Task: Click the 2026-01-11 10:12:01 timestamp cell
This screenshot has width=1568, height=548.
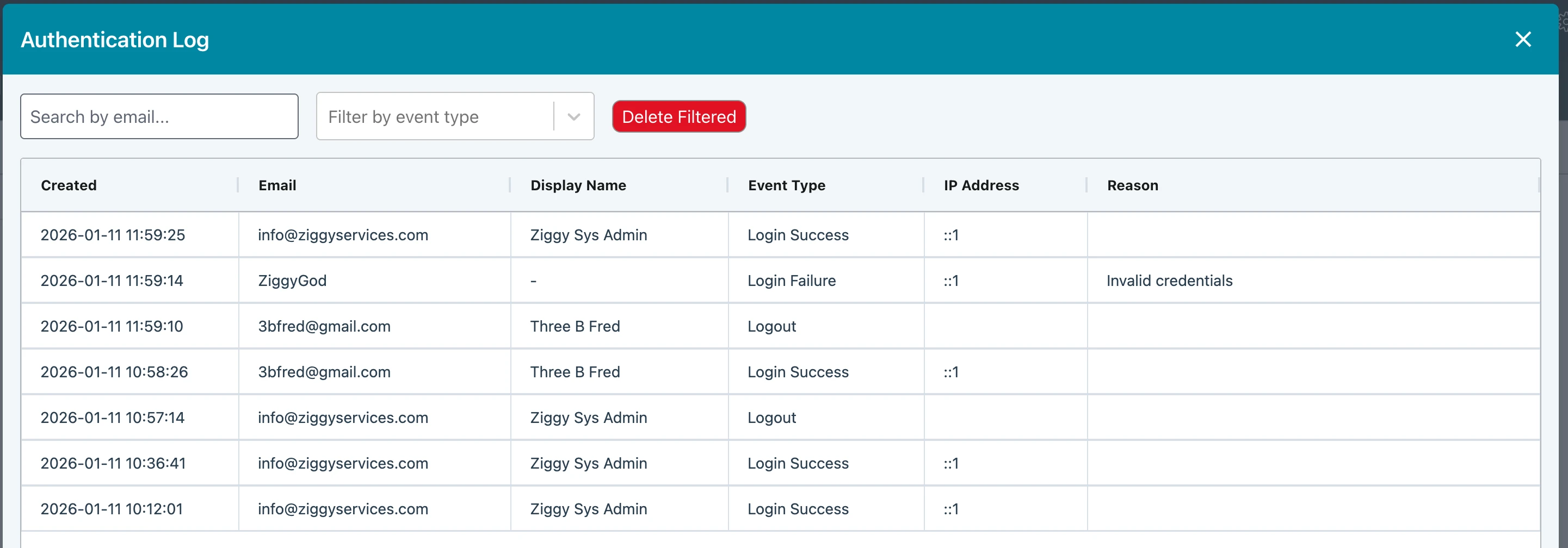Action: pos(112,509)
